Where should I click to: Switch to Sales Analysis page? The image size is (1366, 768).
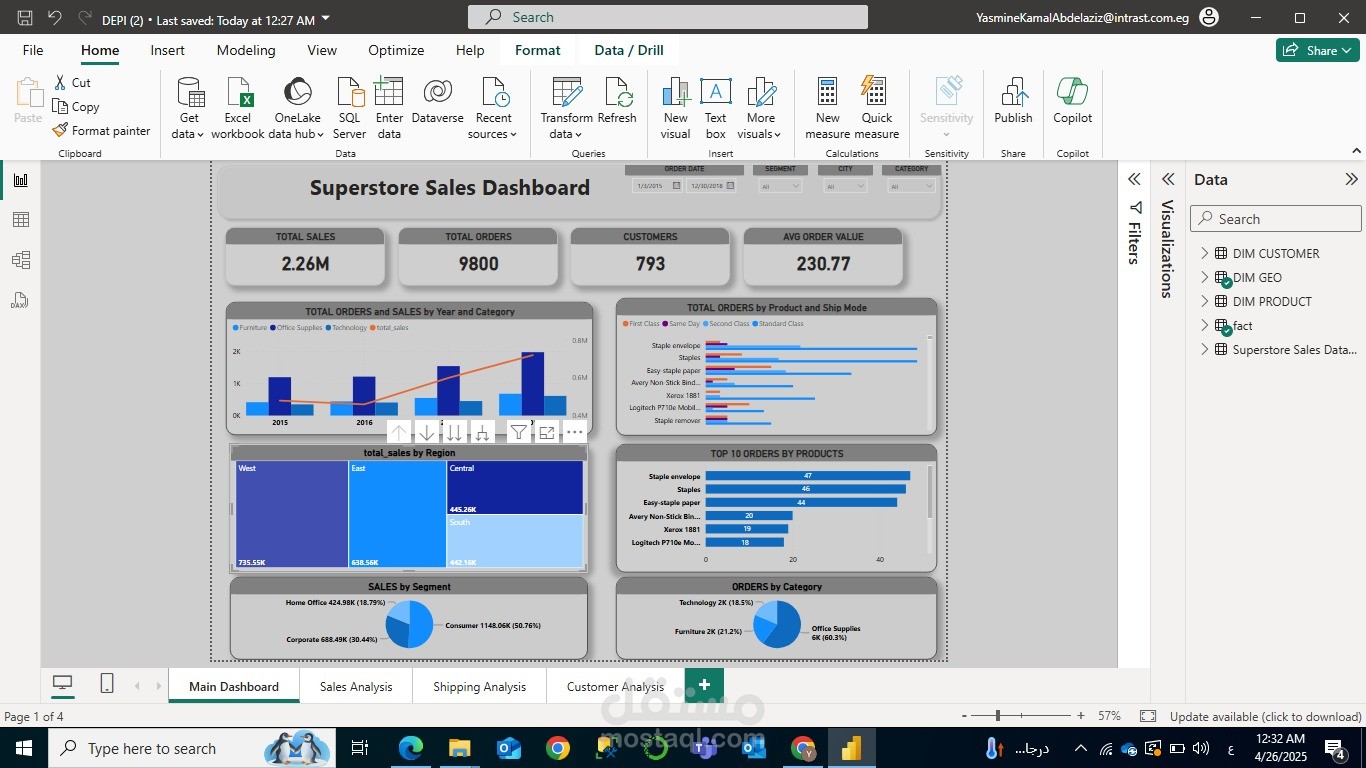356,686
